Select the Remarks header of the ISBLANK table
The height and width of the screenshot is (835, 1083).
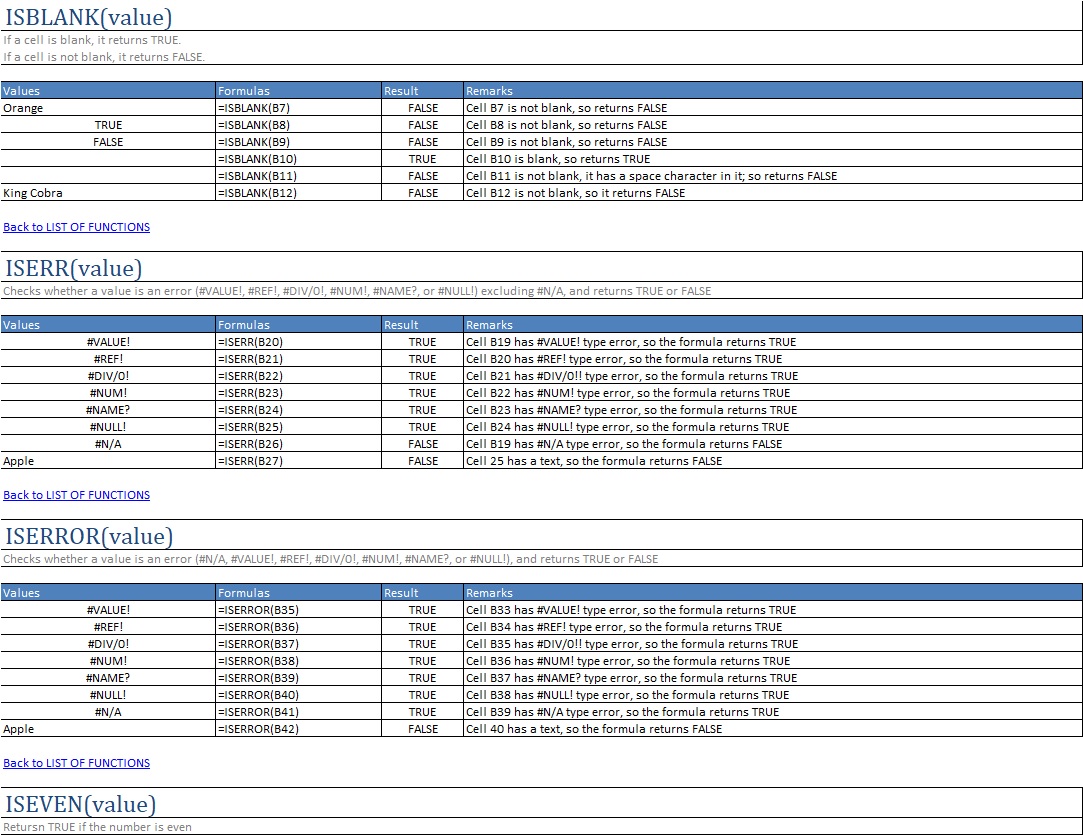tap(488, 90)
